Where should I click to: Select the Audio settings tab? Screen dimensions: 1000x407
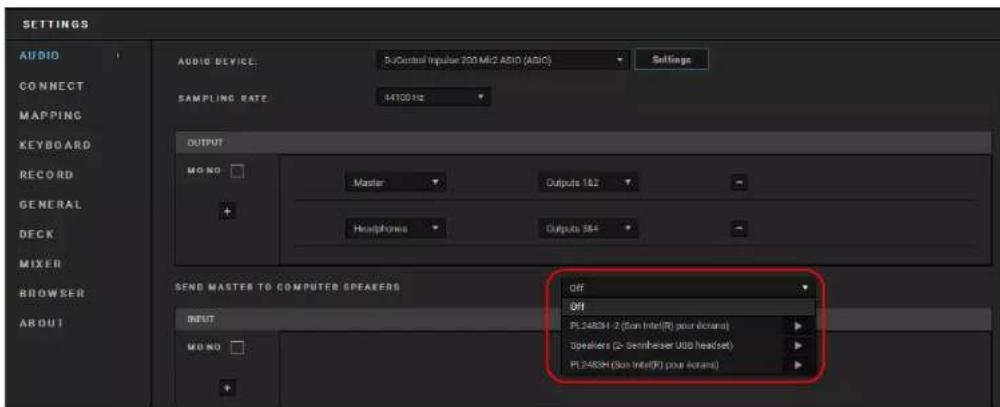[x=42, y=56]
